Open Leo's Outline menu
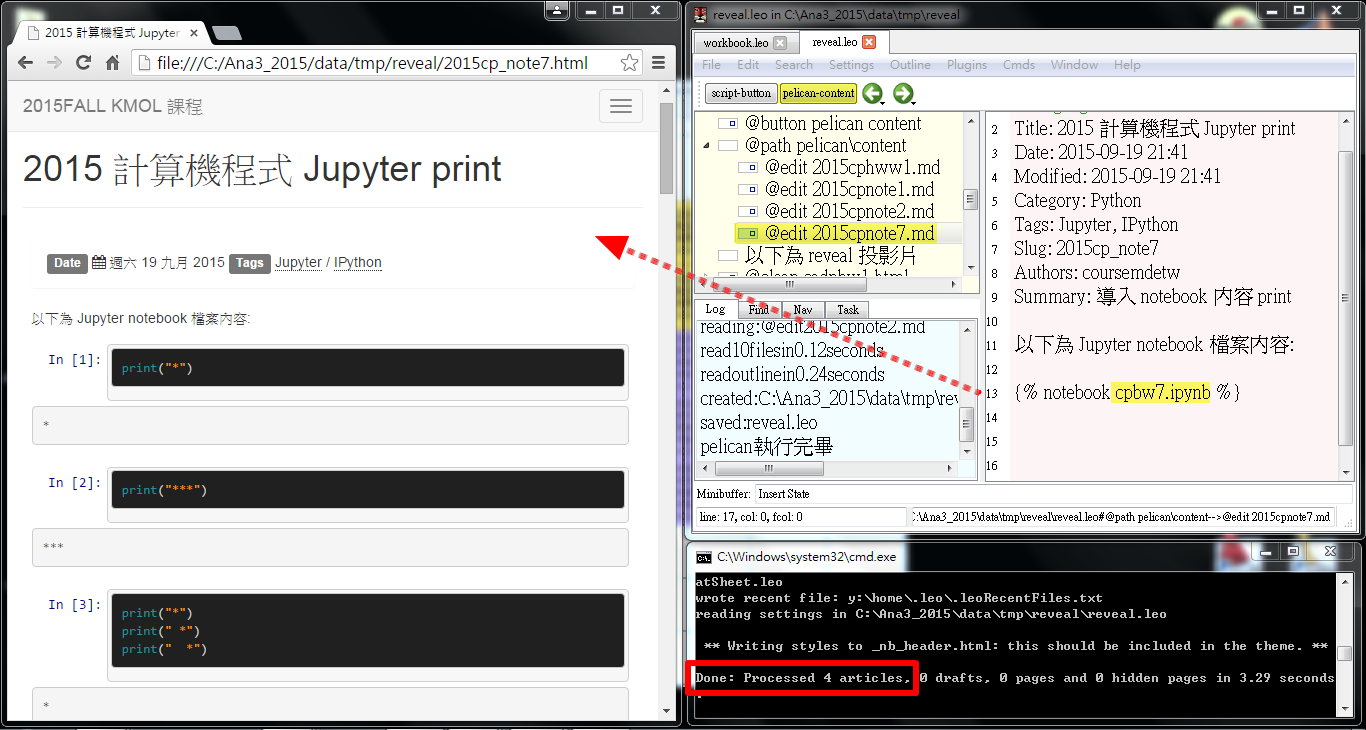1366x730 pixels. coord(910,65)
